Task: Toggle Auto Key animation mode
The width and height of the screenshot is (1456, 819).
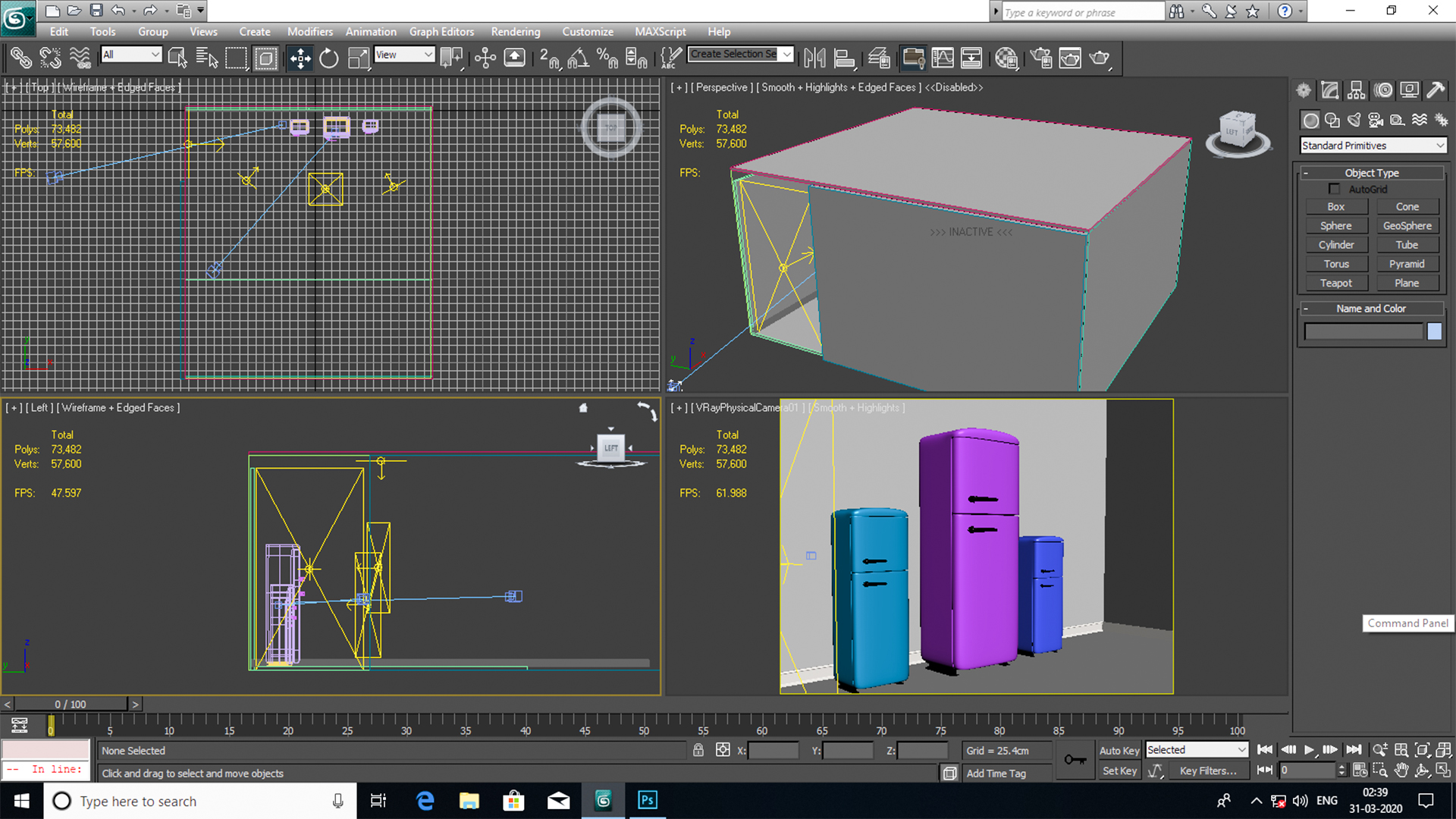Action: (x=1119, y=751)
